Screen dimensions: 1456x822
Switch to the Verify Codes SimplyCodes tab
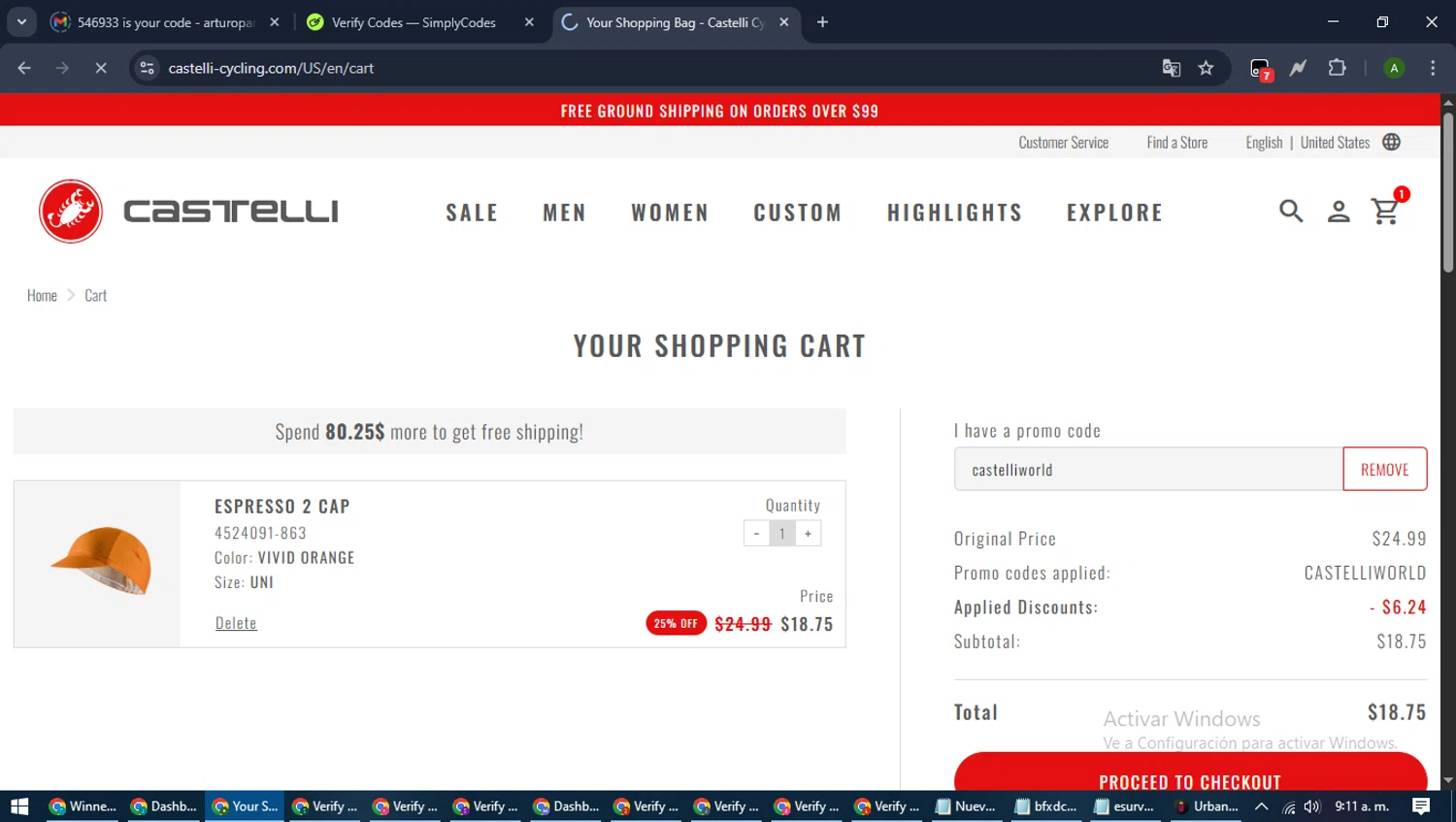click(x=413, y=22)
